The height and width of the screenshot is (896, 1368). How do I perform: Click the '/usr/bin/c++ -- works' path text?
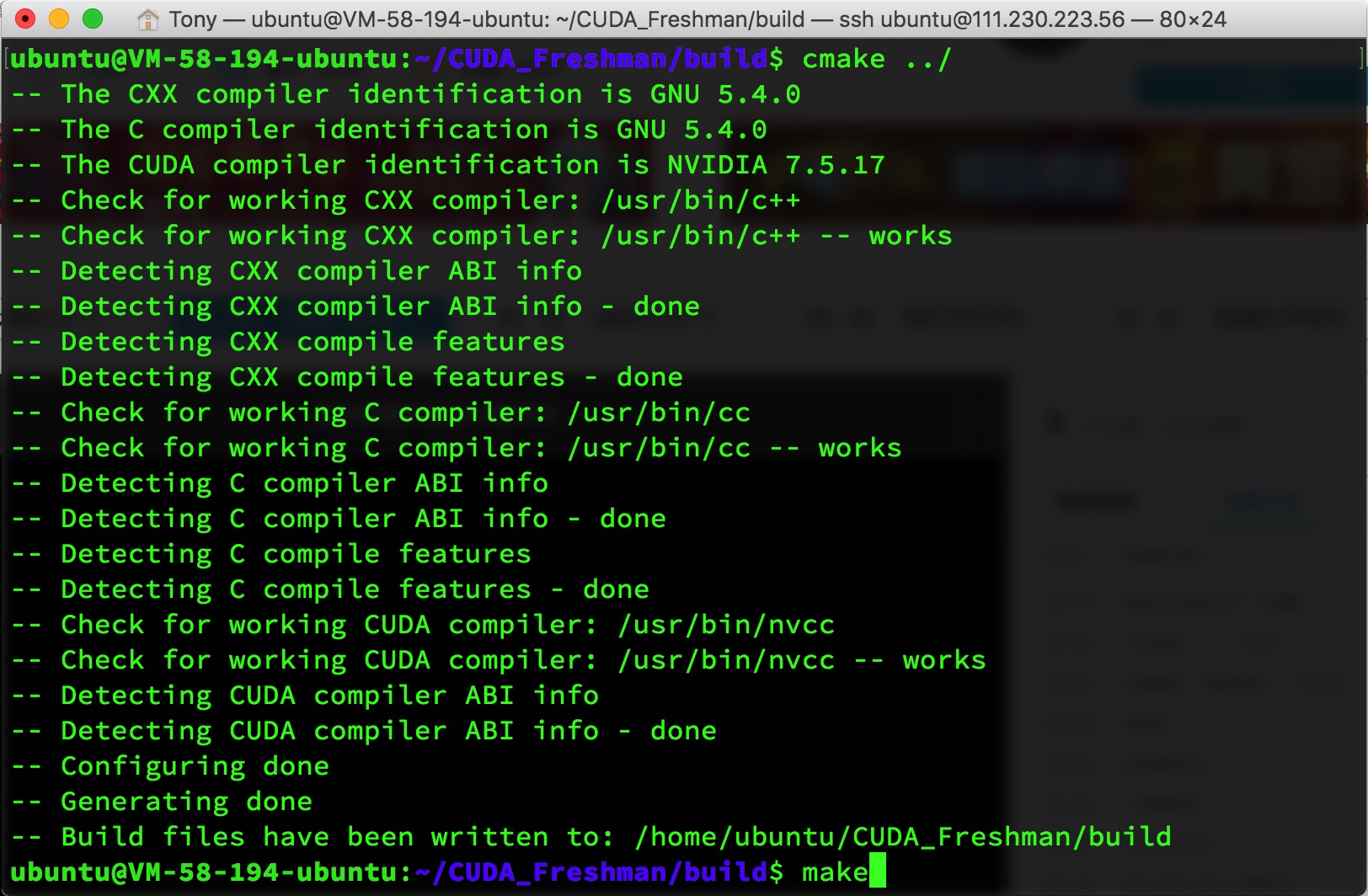click(775, 236)
